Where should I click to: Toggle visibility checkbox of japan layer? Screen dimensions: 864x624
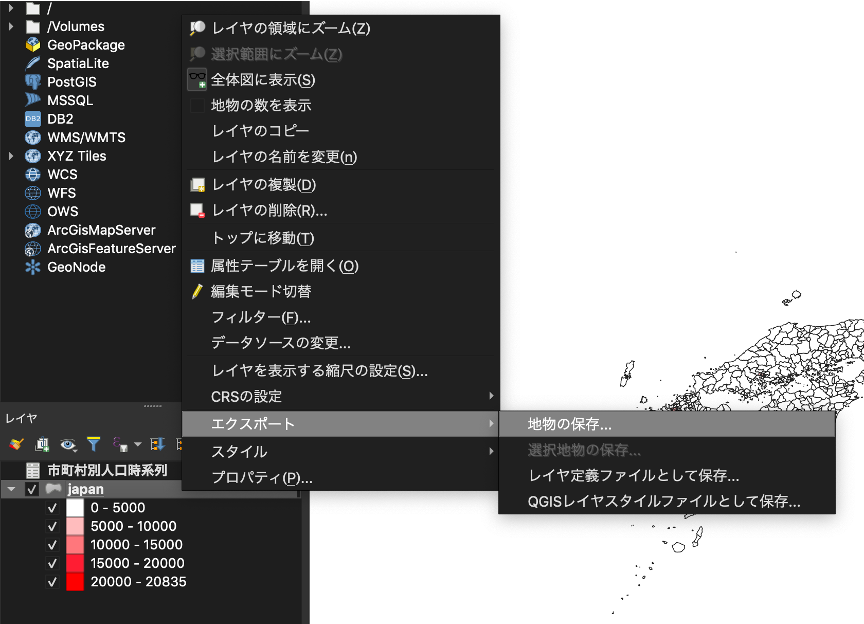pos(32,489)
